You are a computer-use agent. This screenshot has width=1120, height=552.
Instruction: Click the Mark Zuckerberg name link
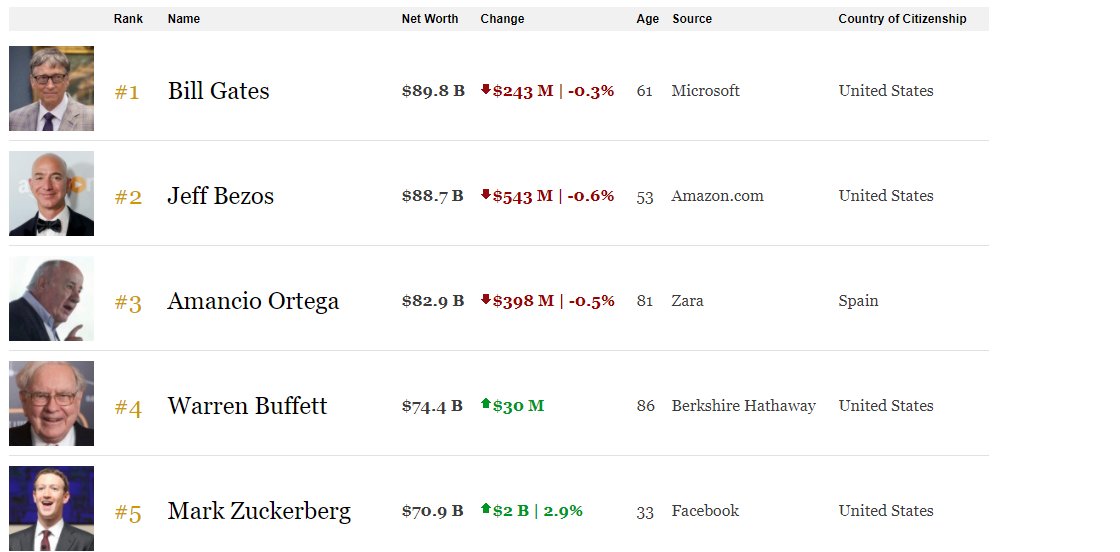(259, 511)
